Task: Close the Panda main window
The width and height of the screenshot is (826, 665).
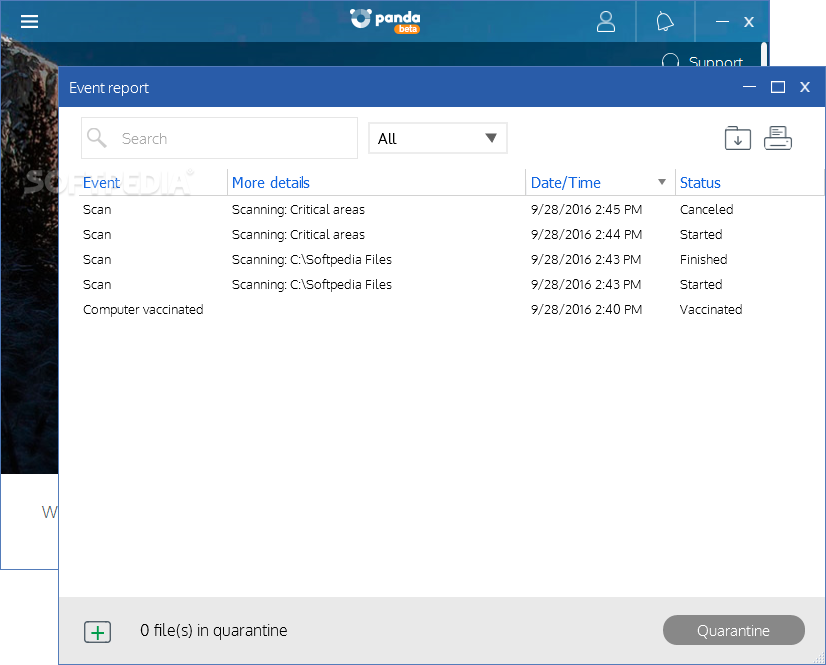Action: point(749,22)
